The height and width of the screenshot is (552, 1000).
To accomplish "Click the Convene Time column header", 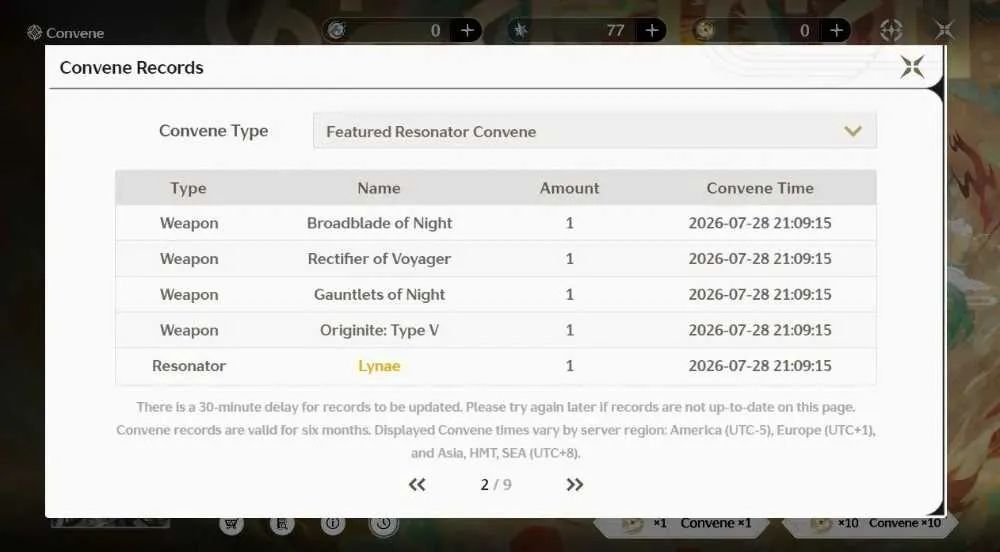I will tap(760, 188).
